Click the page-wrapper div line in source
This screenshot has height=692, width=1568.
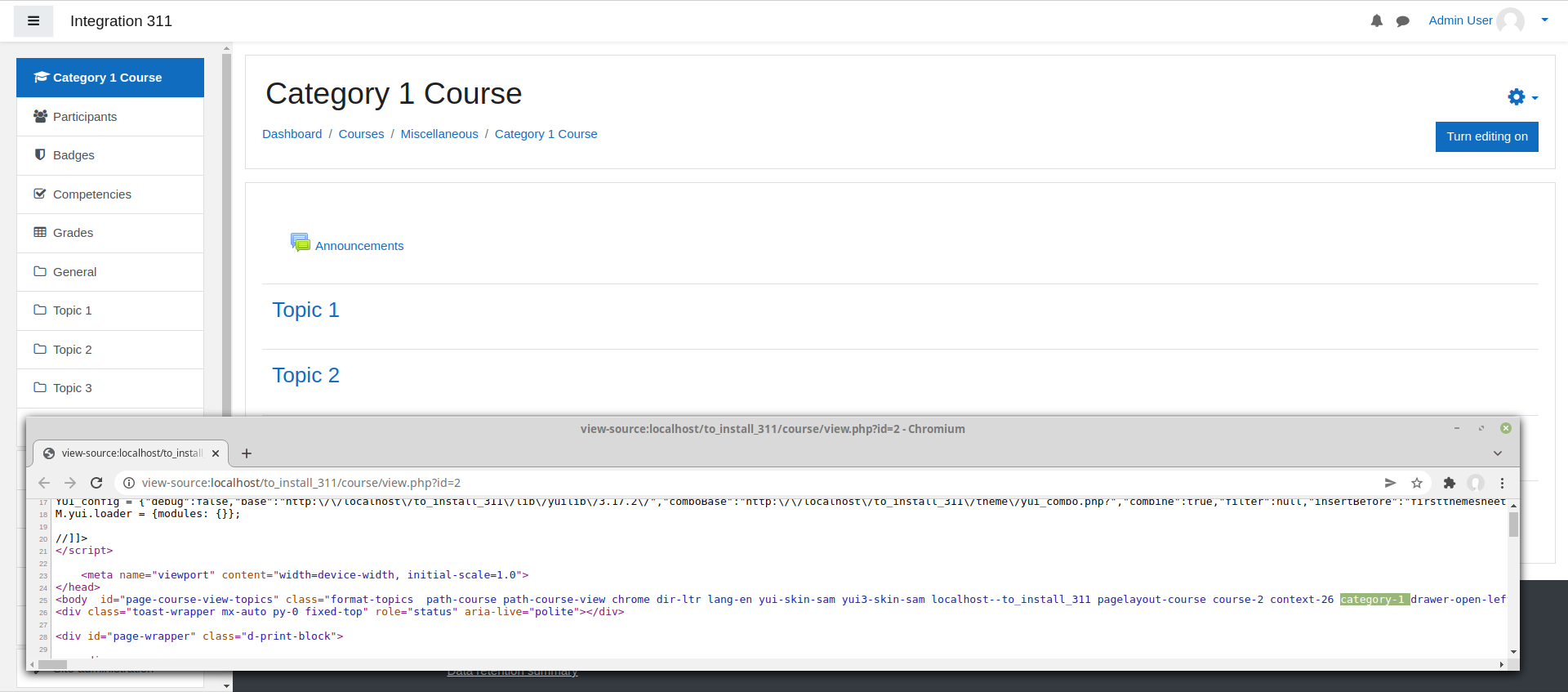(199, 636)
